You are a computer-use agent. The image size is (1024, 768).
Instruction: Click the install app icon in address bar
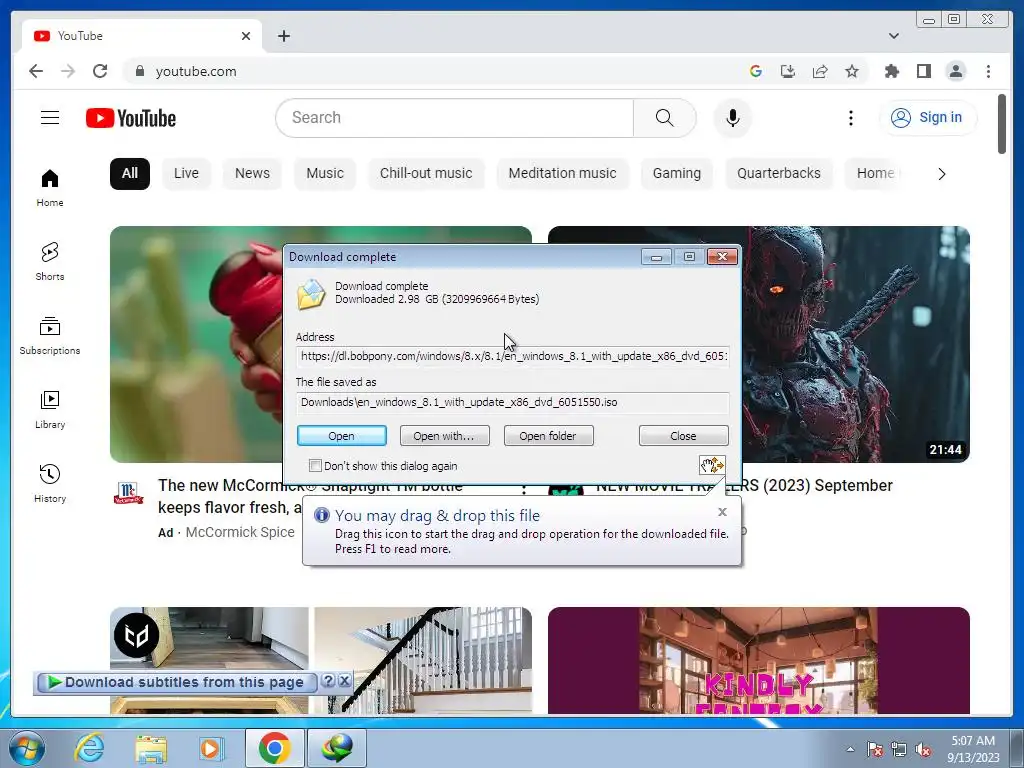[x=788, y=71]
